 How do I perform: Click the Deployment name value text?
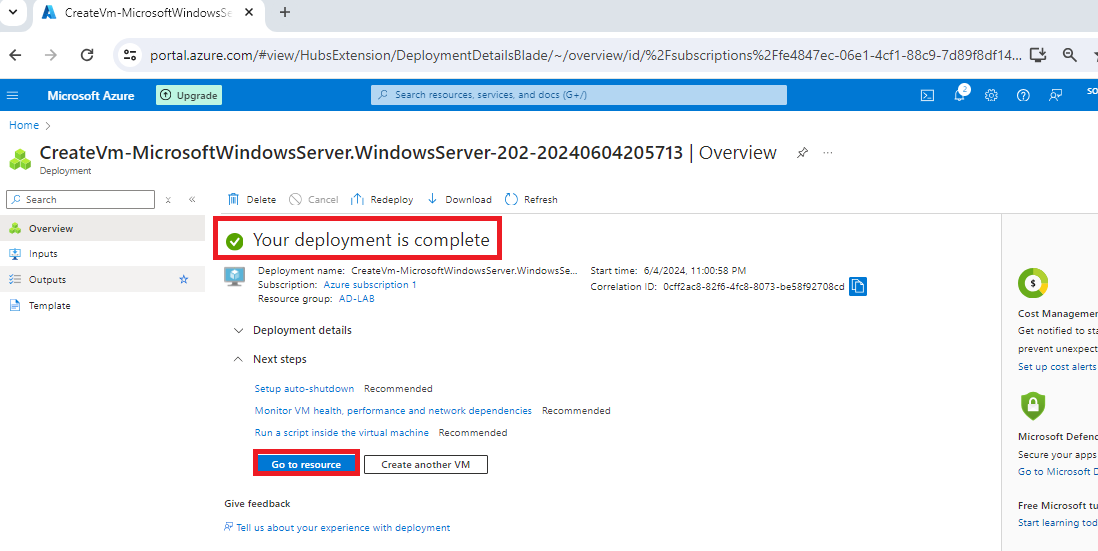click(x=465, y=270)
